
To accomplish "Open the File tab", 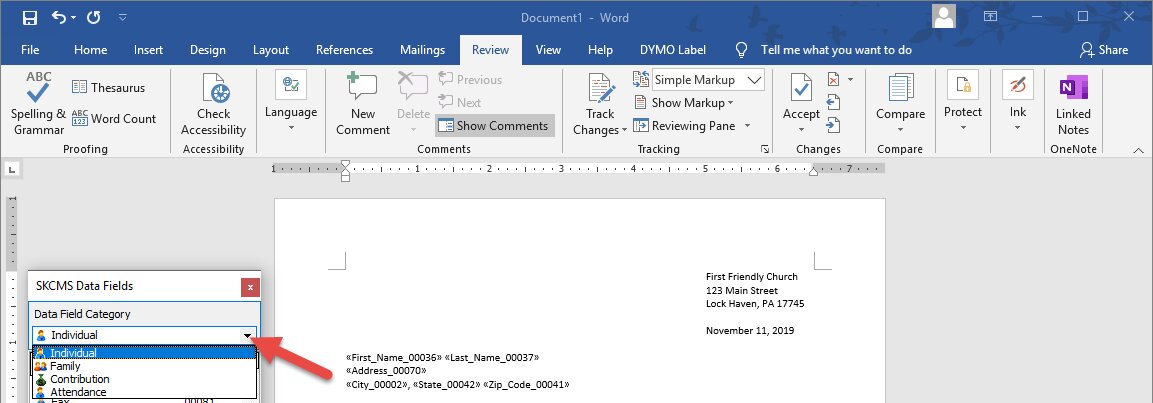I will [x=30, y=50].
